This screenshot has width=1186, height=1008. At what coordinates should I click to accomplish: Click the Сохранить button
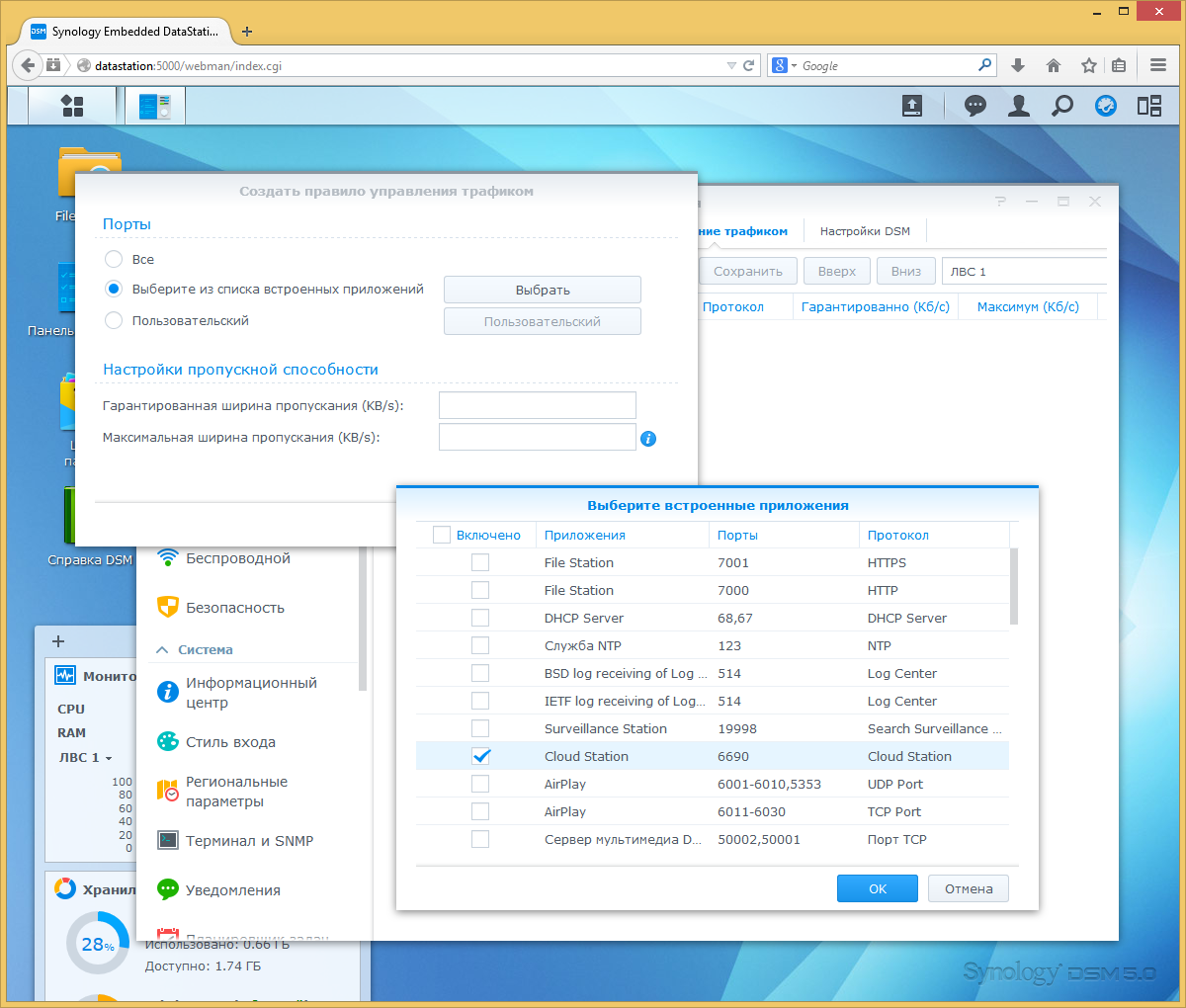pyautogui.click(x=748, y=271)
